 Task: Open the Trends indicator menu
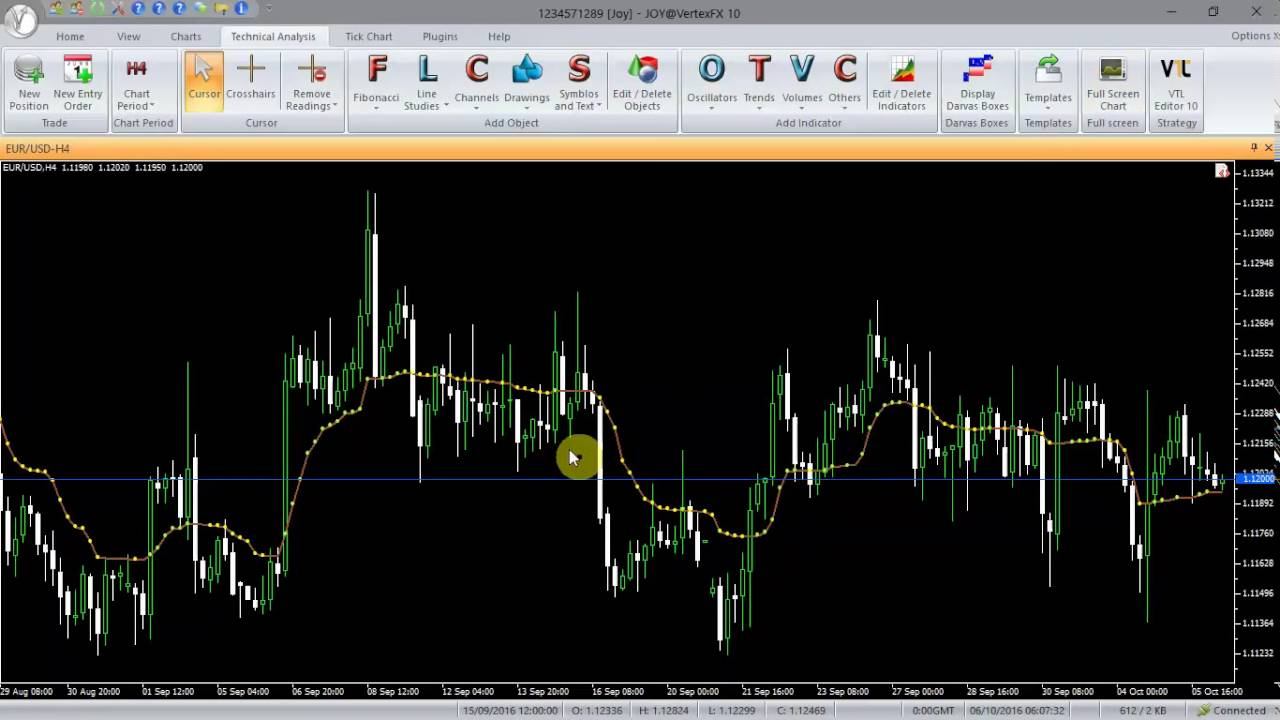pyautogui.click(x=759, y=83)
